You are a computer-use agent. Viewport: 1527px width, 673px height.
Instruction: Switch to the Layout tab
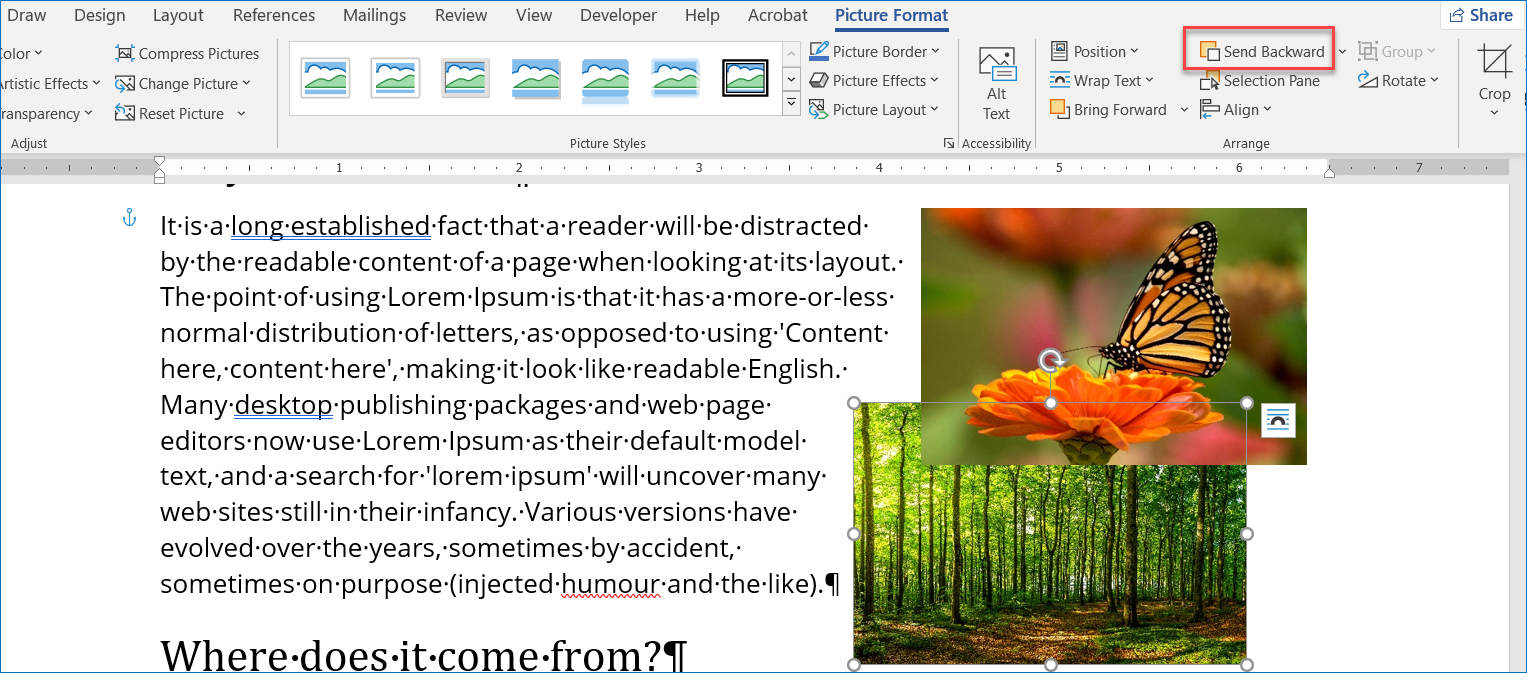pos(178,15)
